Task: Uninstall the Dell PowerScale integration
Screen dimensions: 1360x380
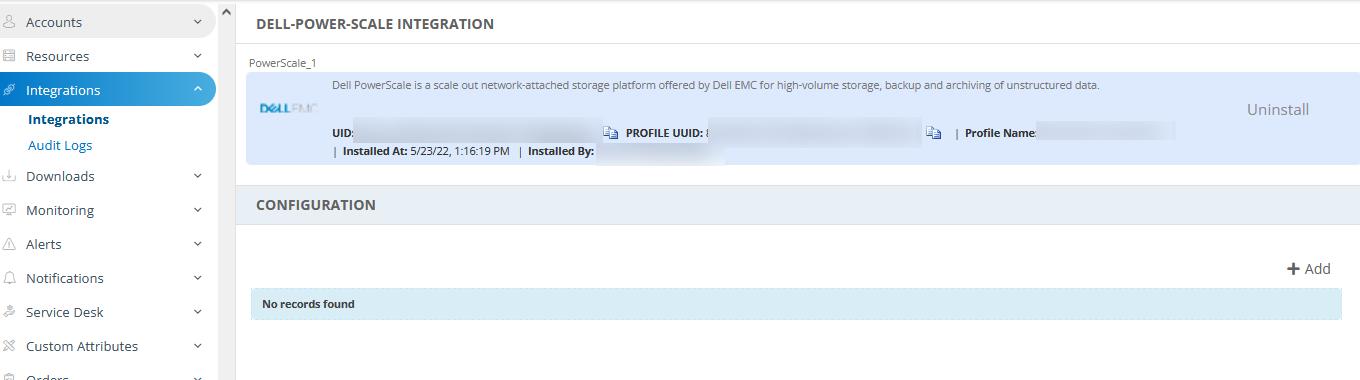Action: click(x=1278, y=110)
